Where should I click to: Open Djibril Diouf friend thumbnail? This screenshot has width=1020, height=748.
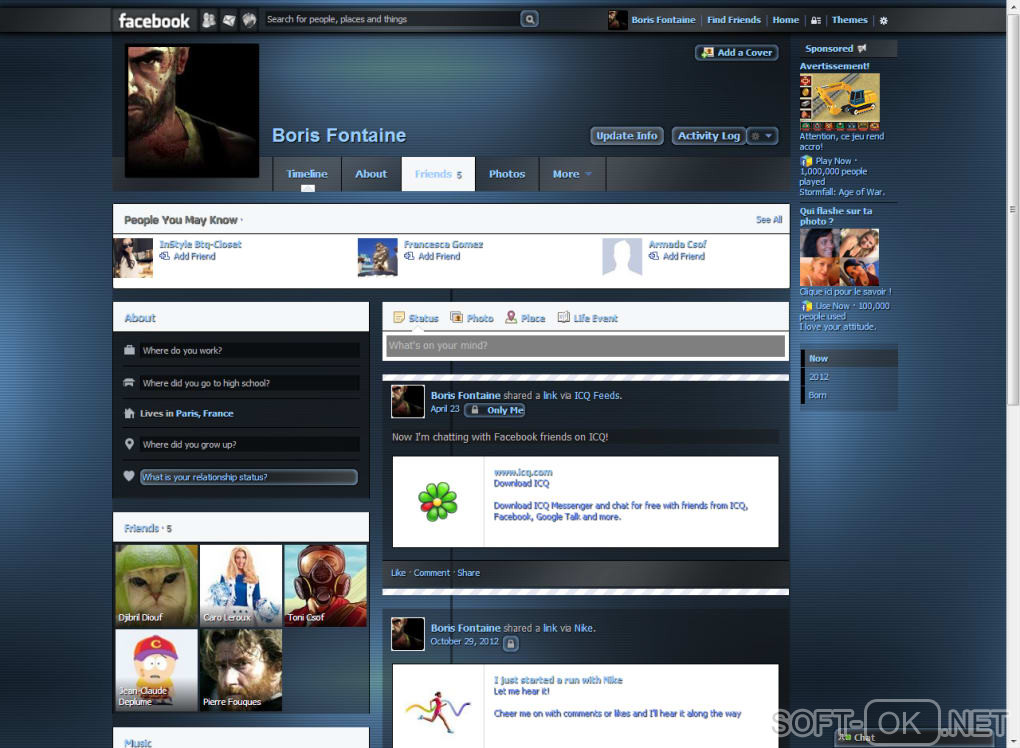click(157, 585)
